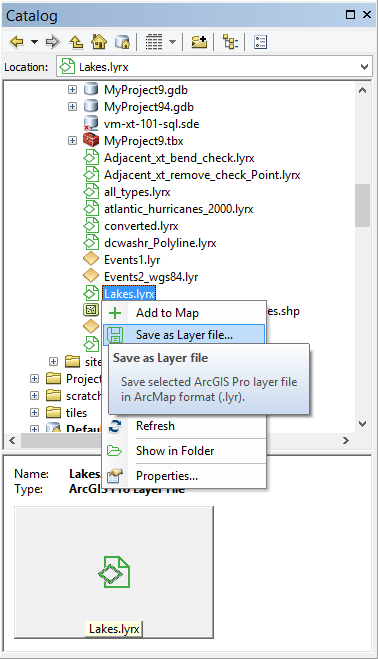This screenshot has height=659, width=378.
Task: Open the Location combo box dropdown
Action: (364, 67)
